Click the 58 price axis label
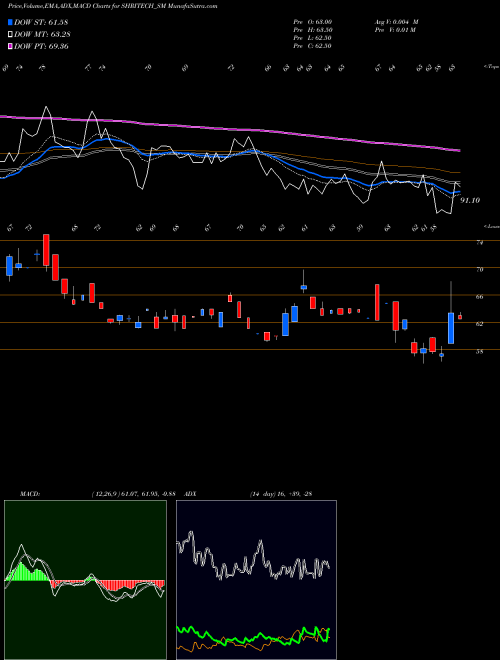Screen dimensions: 500x660 [479, 351]
